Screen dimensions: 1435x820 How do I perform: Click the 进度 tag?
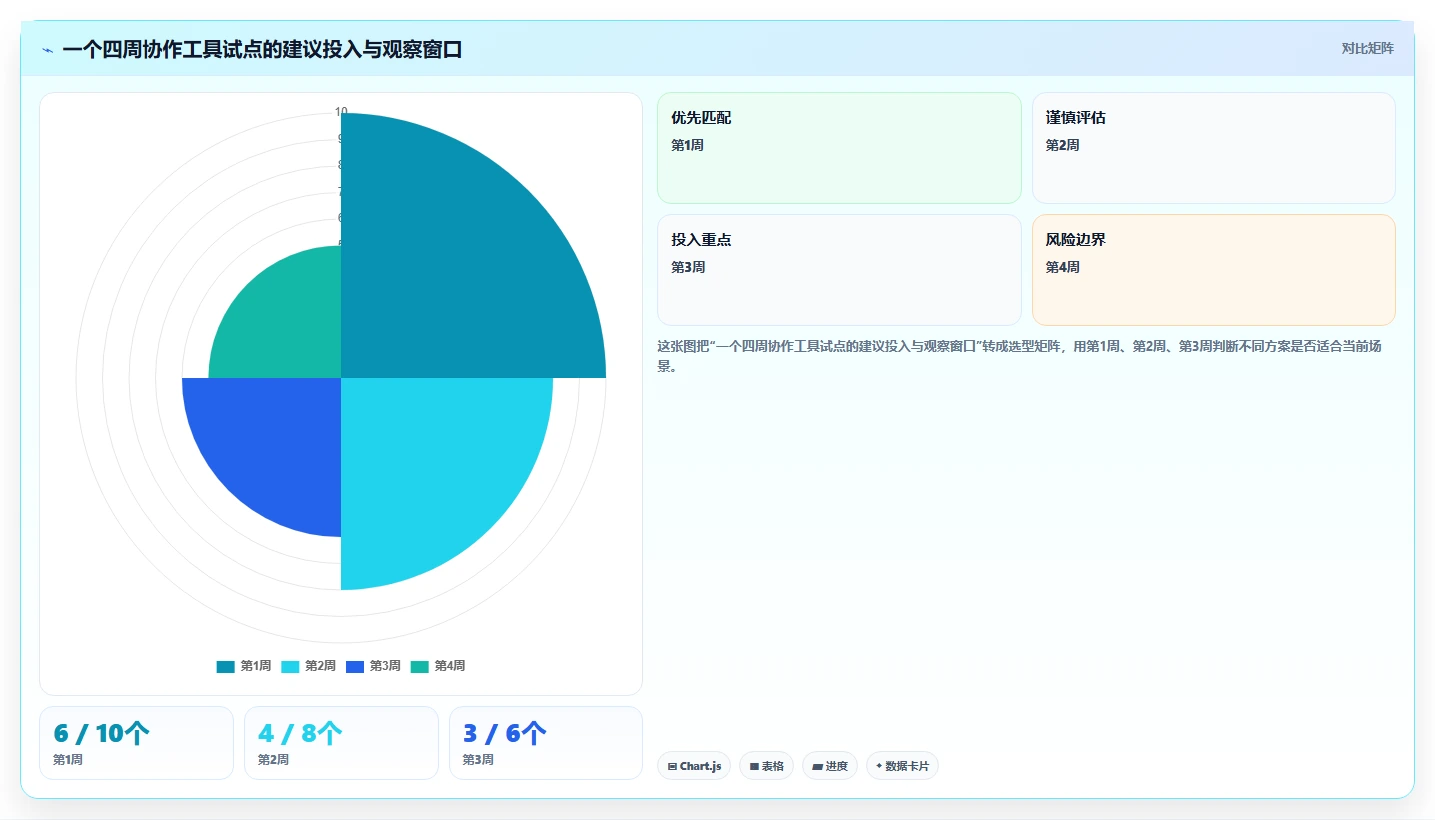[830, 766]
